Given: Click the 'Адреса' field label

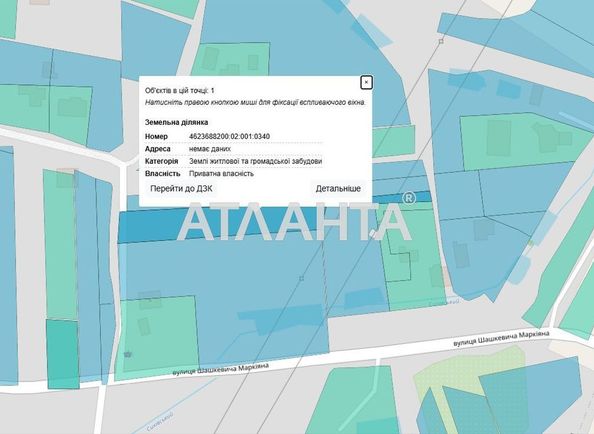Looking at the screenshot, I should [x=158, y=149].
